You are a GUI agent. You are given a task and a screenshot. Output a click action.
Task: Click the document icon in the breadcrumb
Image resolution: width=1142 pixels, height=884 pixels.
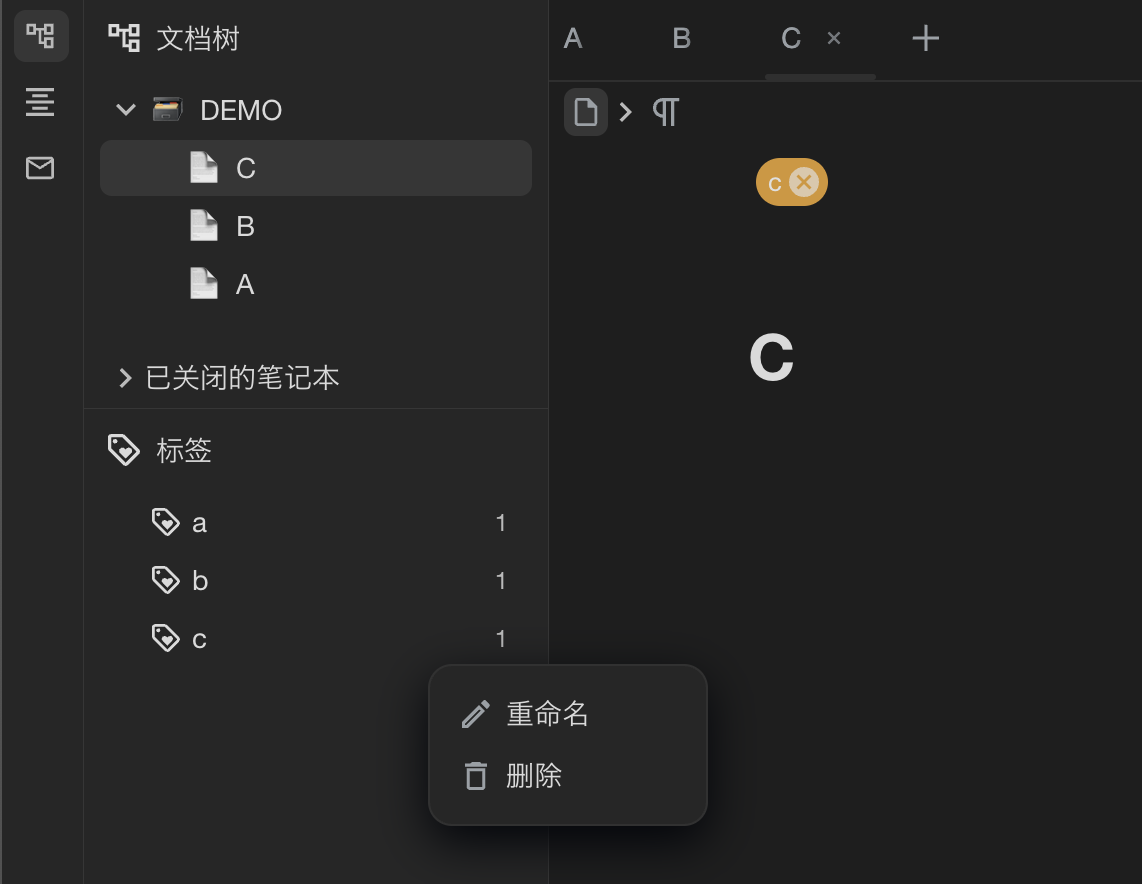tap(586, 112)
